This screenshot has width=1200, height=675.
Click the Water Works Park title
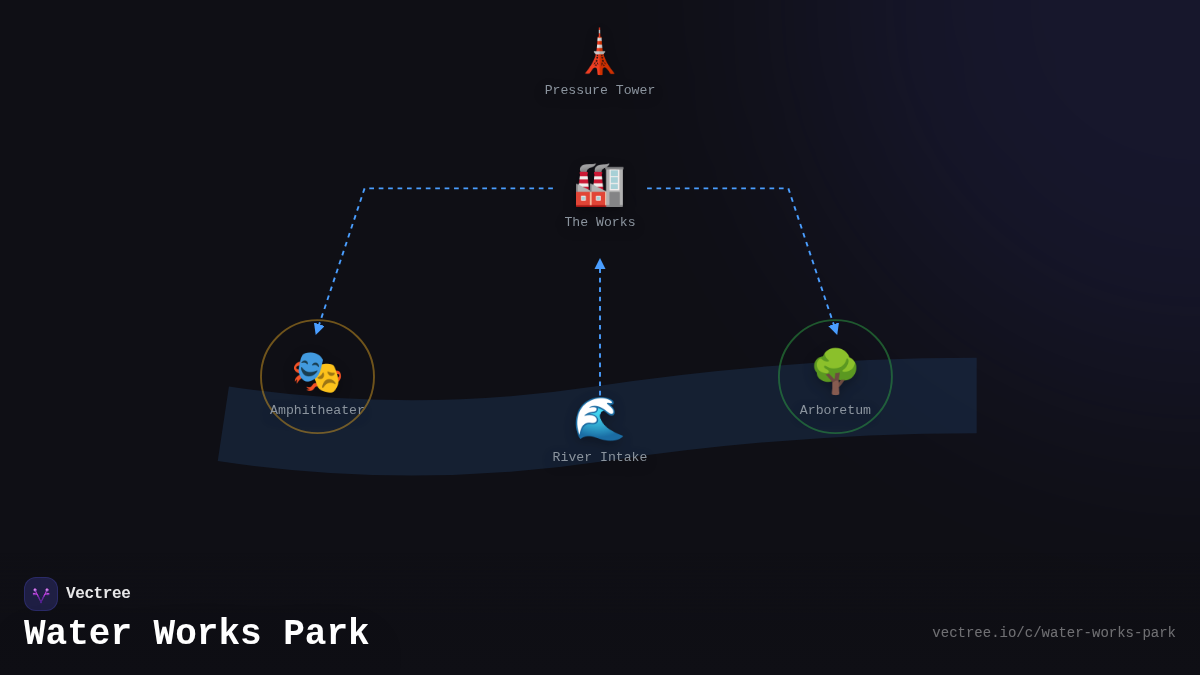197,634
